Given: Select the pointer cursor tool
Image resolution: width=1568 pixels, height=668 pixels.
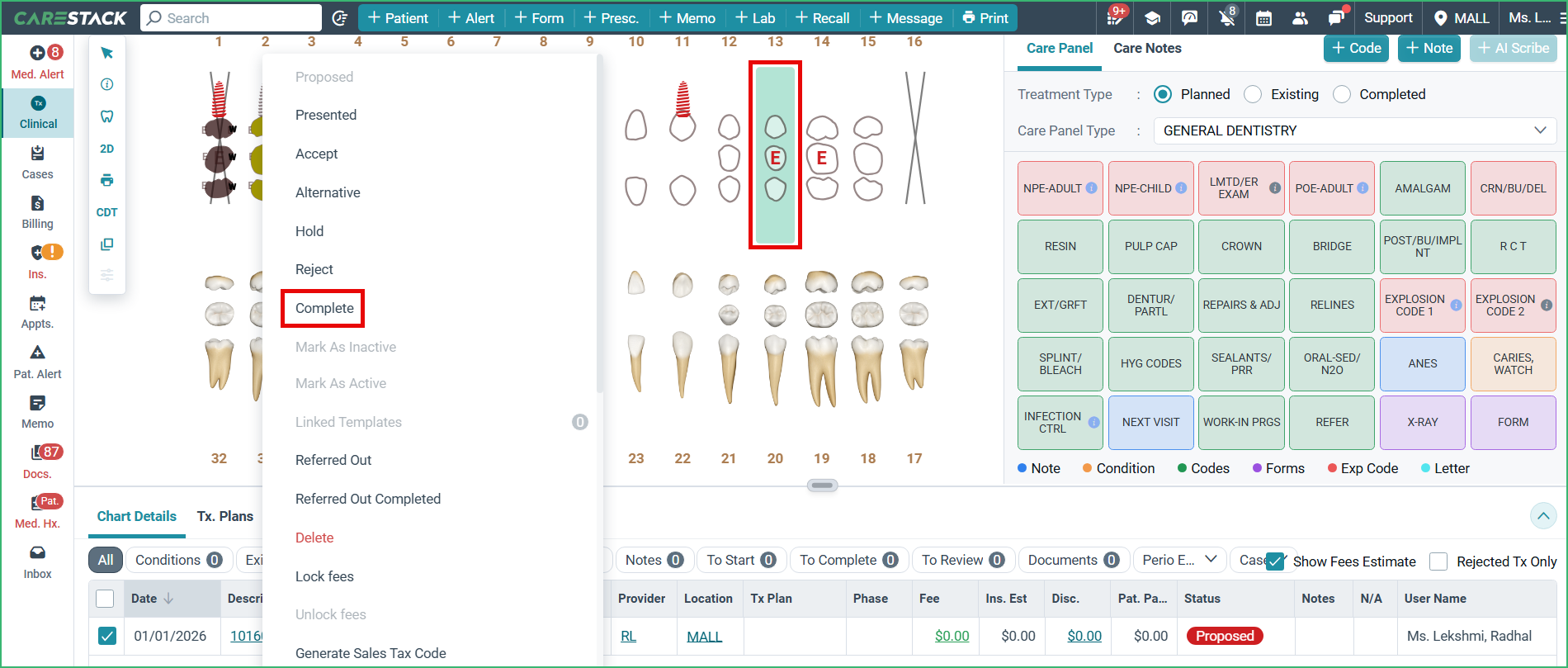Looking at the screenshot, I should point(107,54).
